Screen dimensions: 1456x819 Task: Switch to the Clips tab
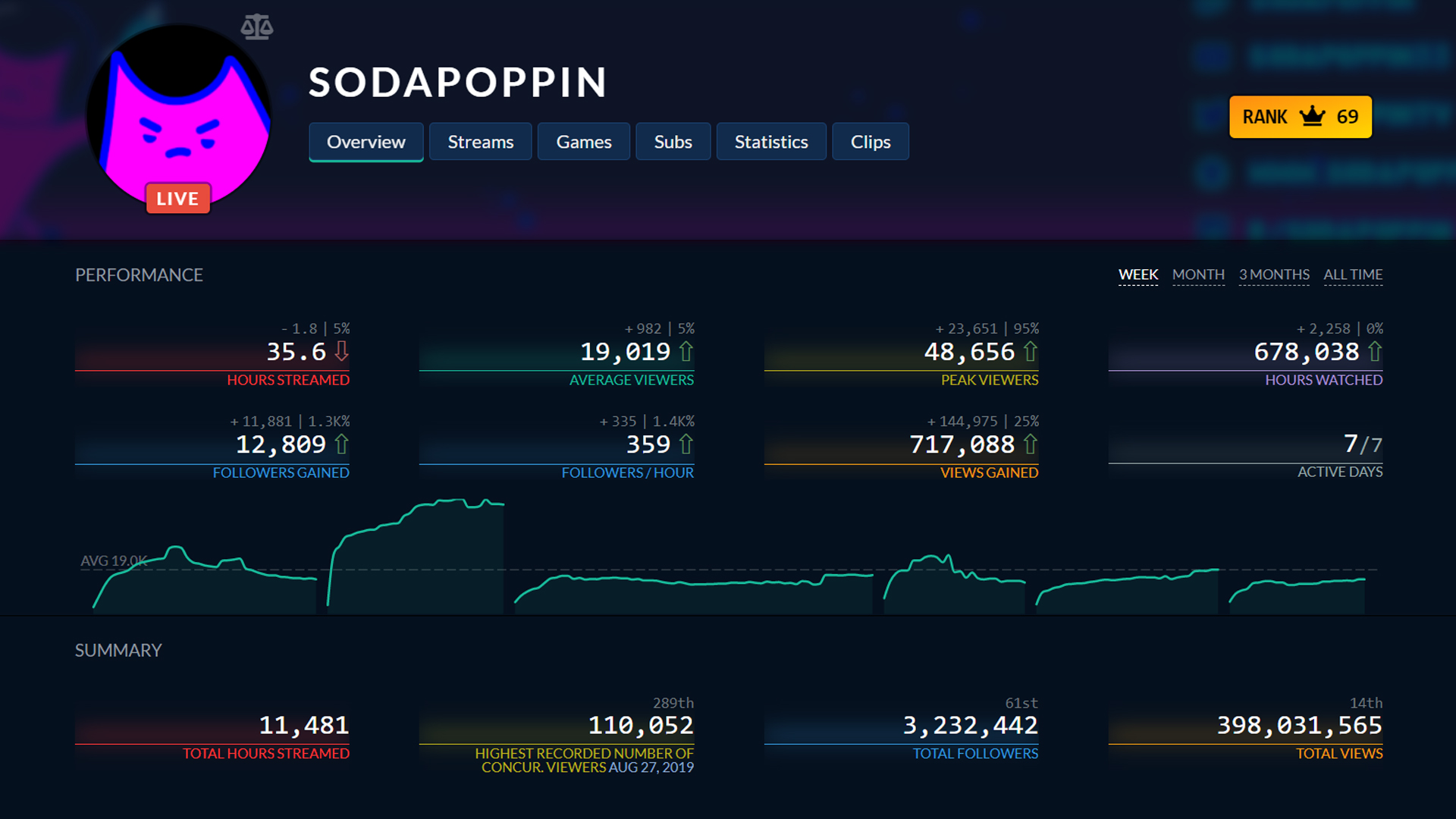(x=871, y=142)
